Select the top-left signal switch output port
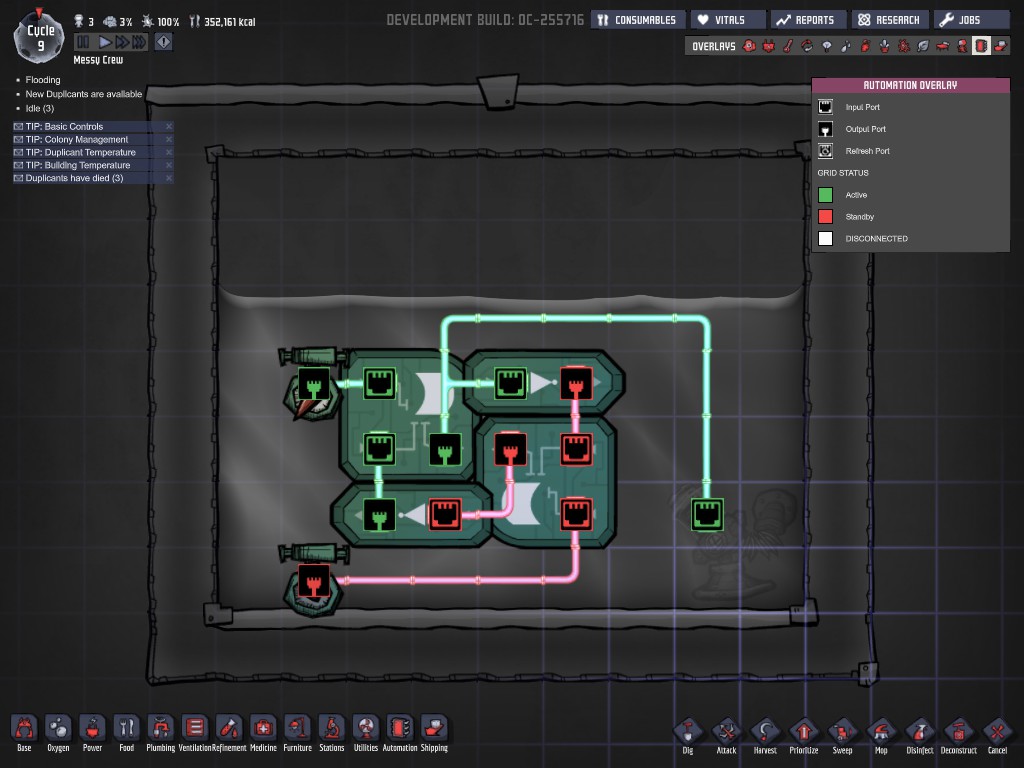The width and height of the screenshot is (1024, 768). (313, 384)
